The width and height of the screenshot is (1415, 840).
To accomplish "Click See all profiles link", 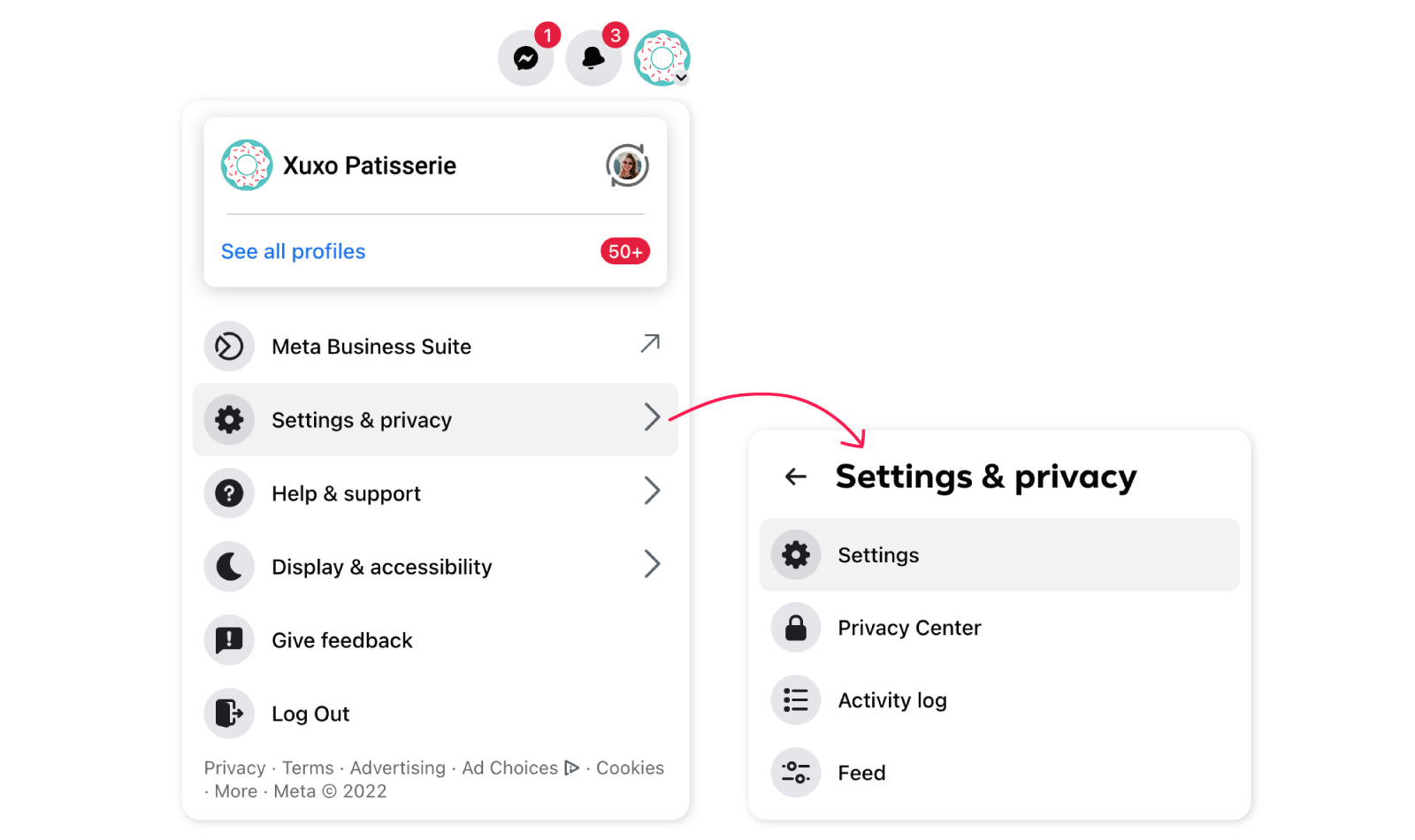I will click(x=293, y=251).
